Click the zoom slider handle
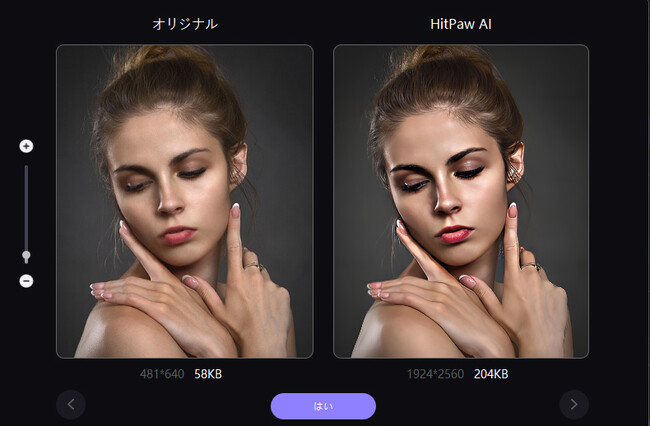650x427 pixels. pyautogui.click(x=26, y=256)
